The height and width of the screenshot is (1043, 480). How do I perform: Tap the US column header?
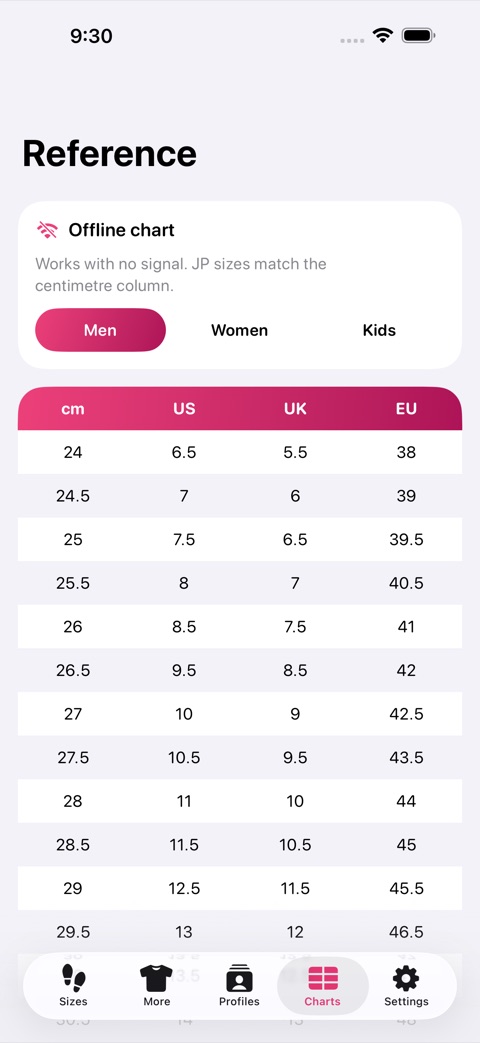pyautogui.click(x=184, y=408)
